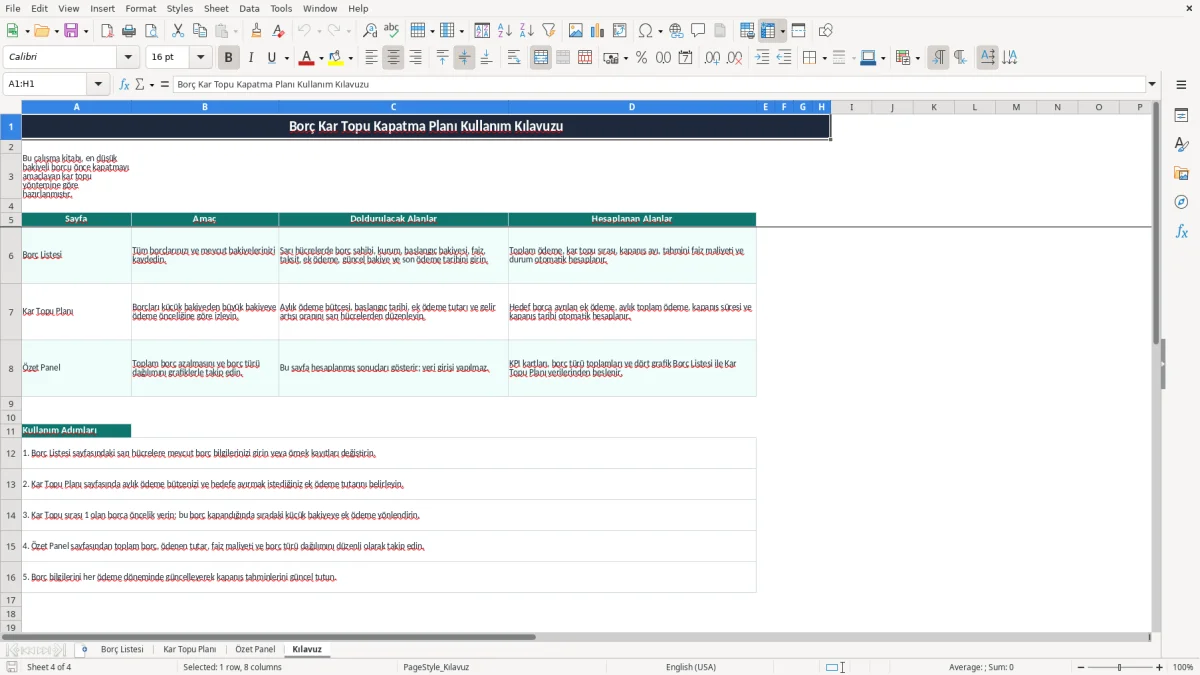Viewport: 1200px width, 675px height.
Task: Click the zoom out minus button
Action: pos(1081,667)
